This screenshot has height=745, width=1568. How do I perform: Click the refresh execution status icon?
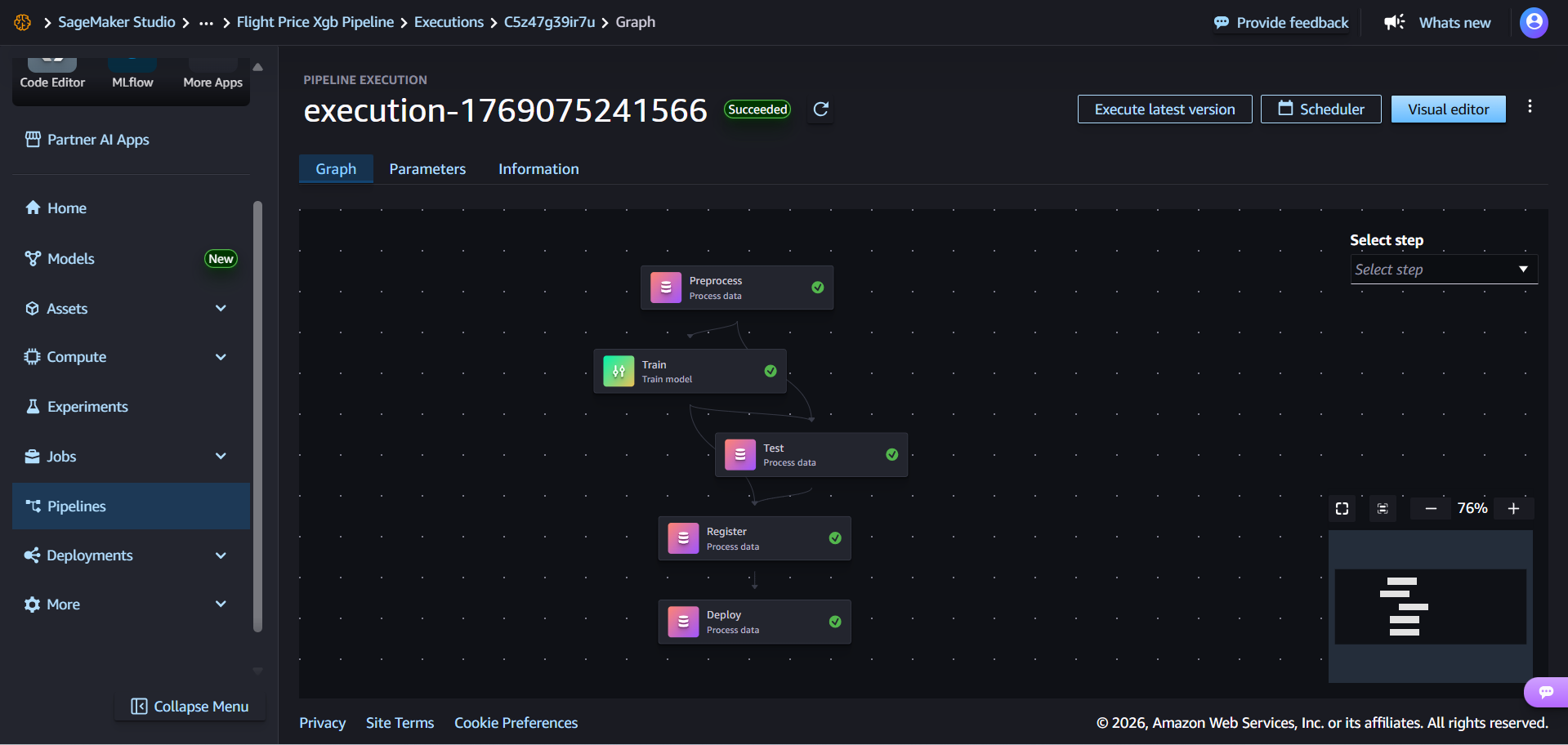821,109
